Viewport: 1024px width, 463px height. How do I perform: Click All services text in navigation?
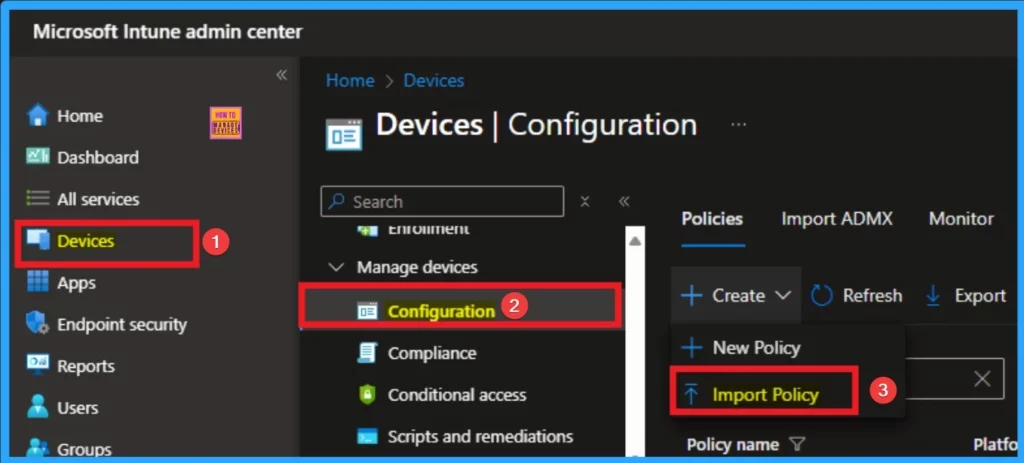(x=98, y=199)
